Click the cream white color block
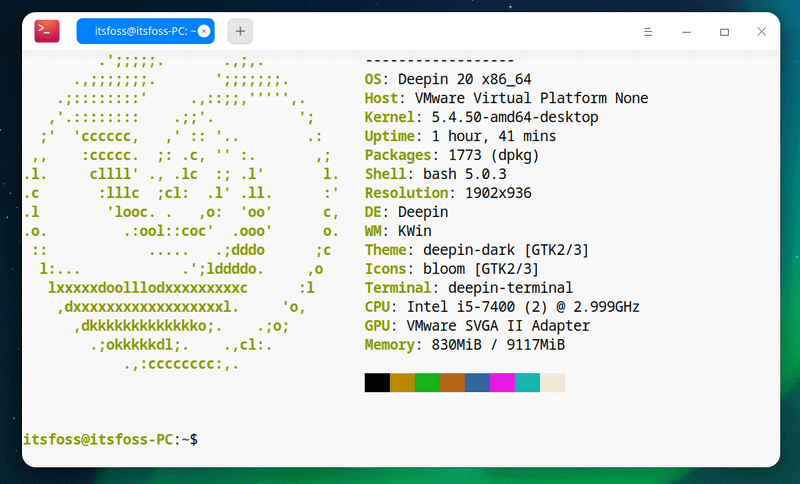800x484 pixels. (553, 383)
